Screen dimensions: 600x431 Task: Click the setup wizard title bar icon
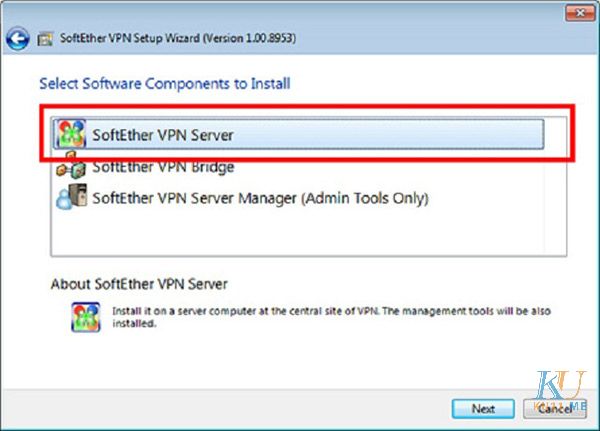(45, 40)
